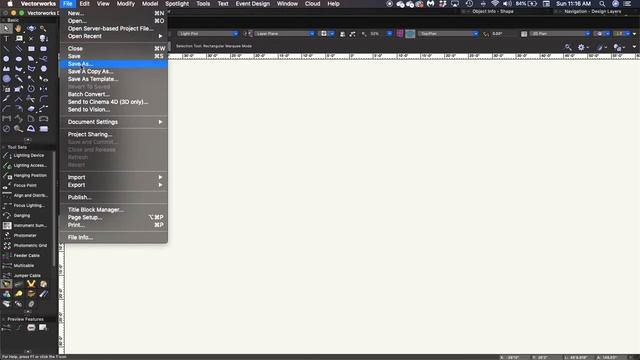
Task: Select the Pan hand tool
Action: tap(18, 29)
